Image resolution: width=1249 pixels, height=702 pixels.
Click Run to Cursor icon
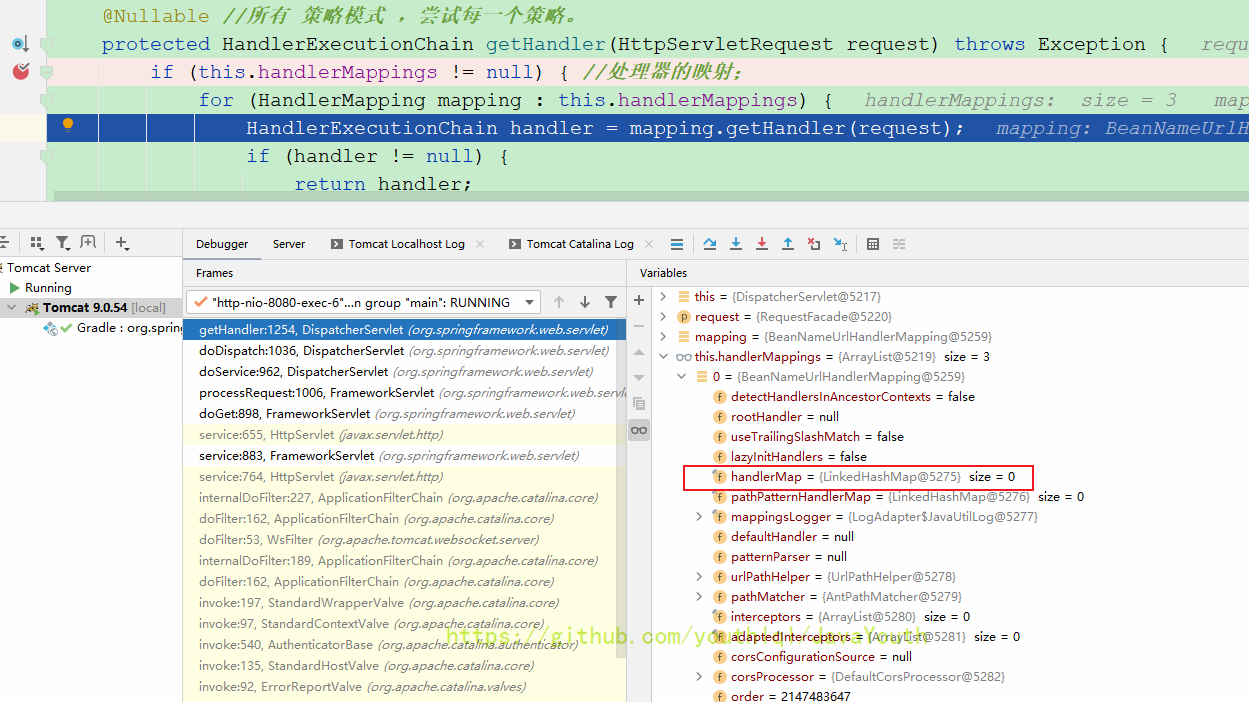(x=840, y=244)
